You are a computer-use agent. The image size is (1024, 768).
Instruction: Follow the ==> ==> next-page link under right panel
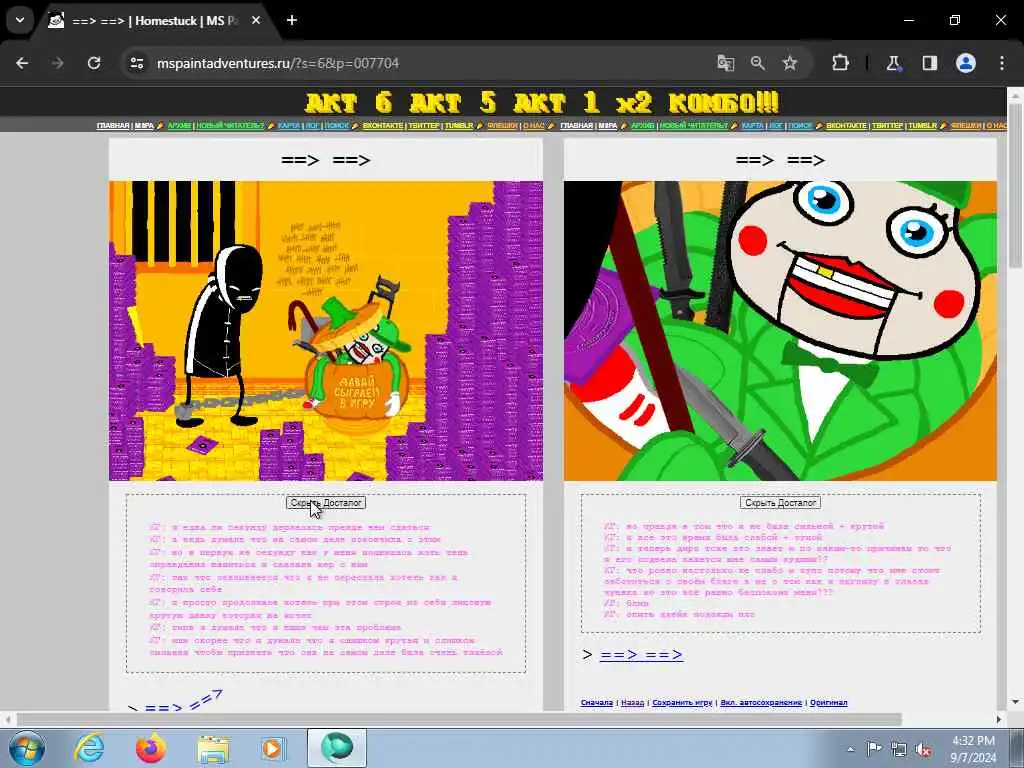(641, 654)
